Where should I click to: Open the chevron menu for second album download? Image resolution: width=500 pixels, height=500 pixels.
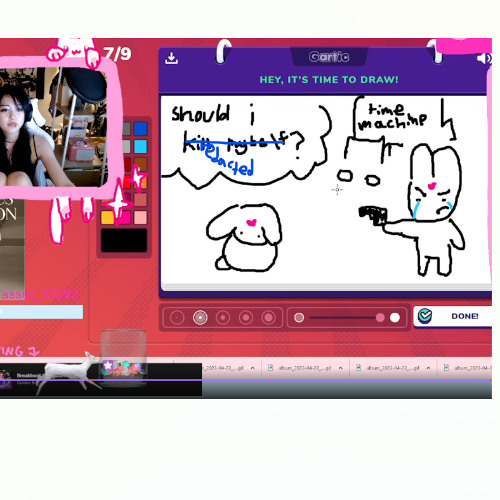tap(340, 368)
